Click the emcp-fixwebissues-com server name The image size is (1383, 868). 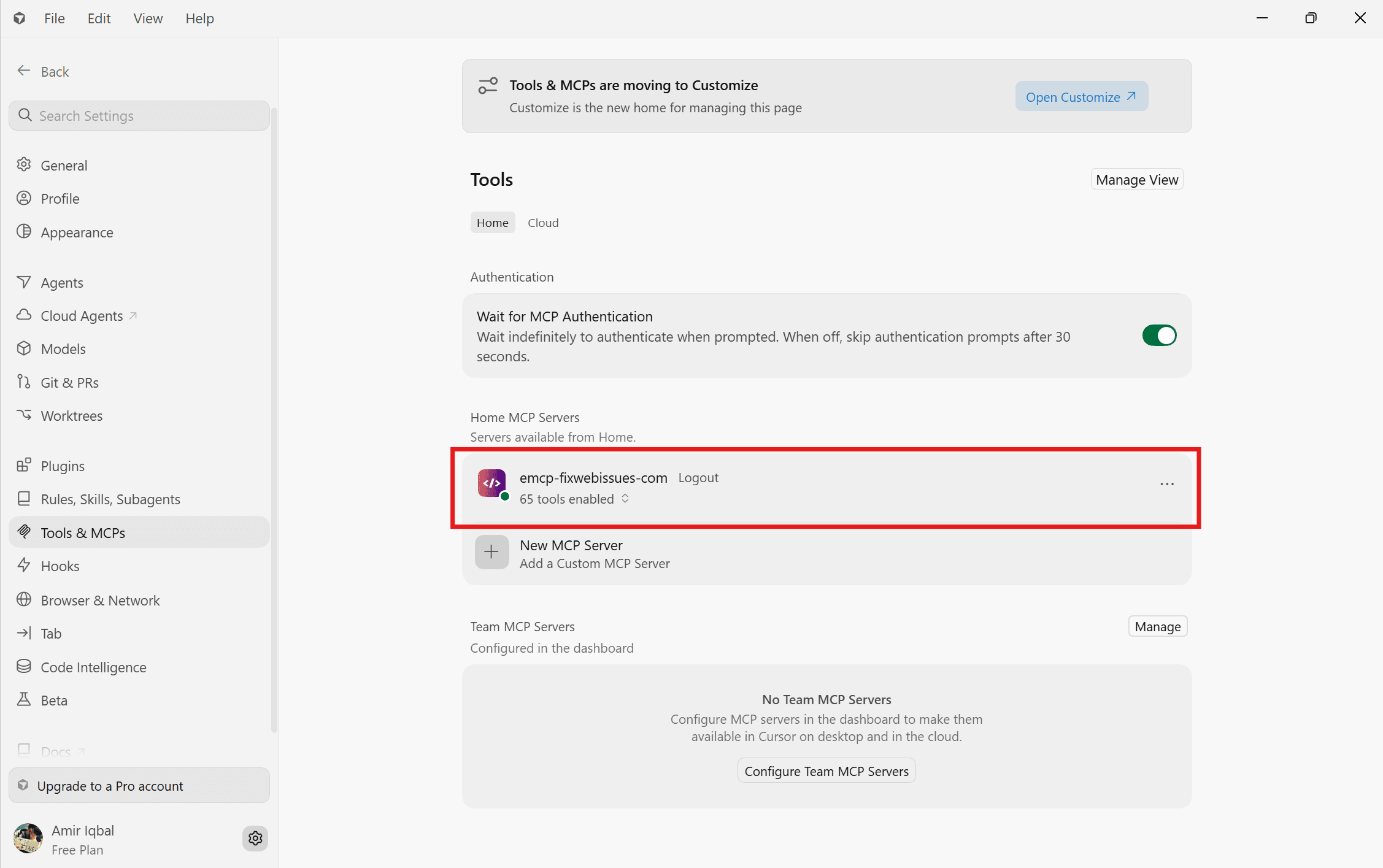pos(593,477)
